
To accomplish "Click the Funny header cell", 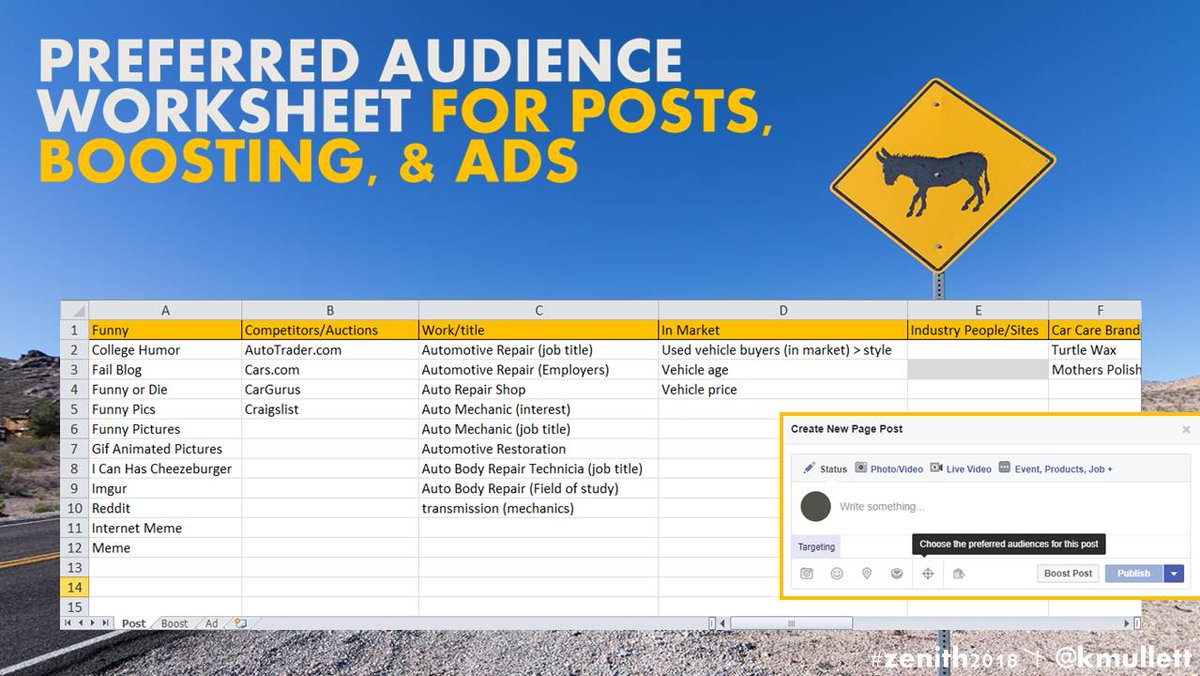I will click(x=165, y=330).
